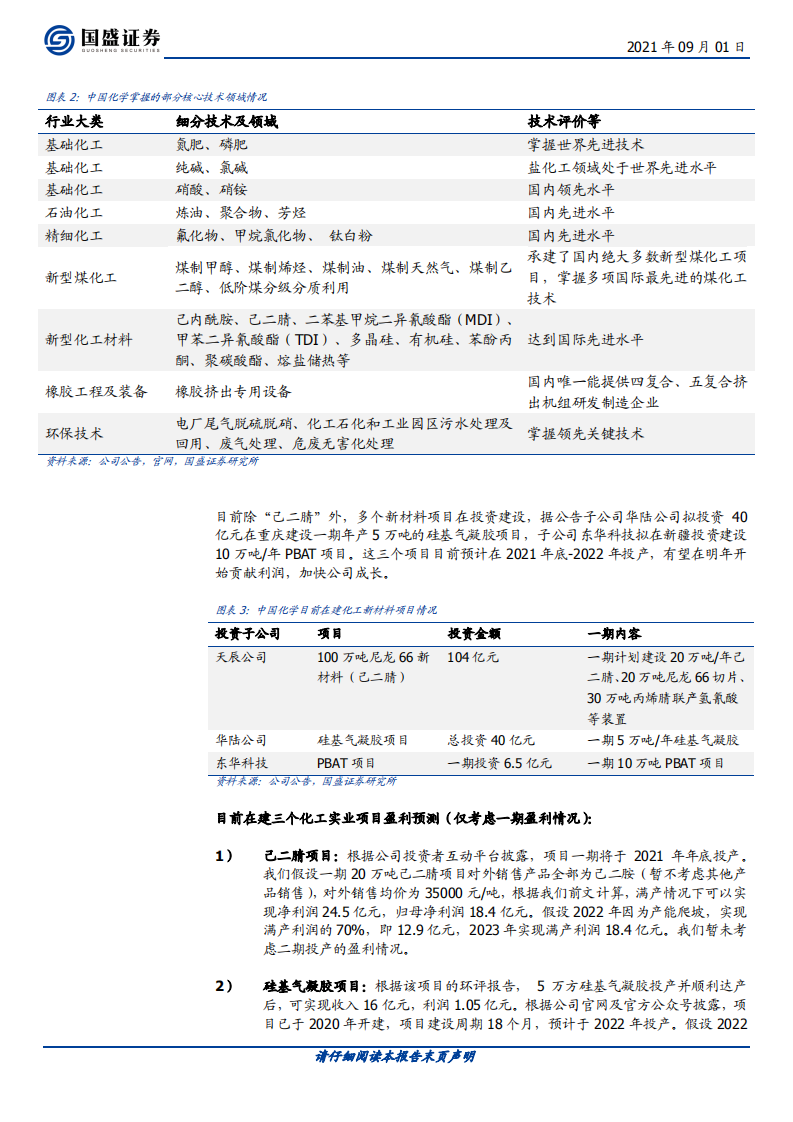Select the 精细化工 row label
Viewport: 793px width, 1122px height.
tap(74, 235)
